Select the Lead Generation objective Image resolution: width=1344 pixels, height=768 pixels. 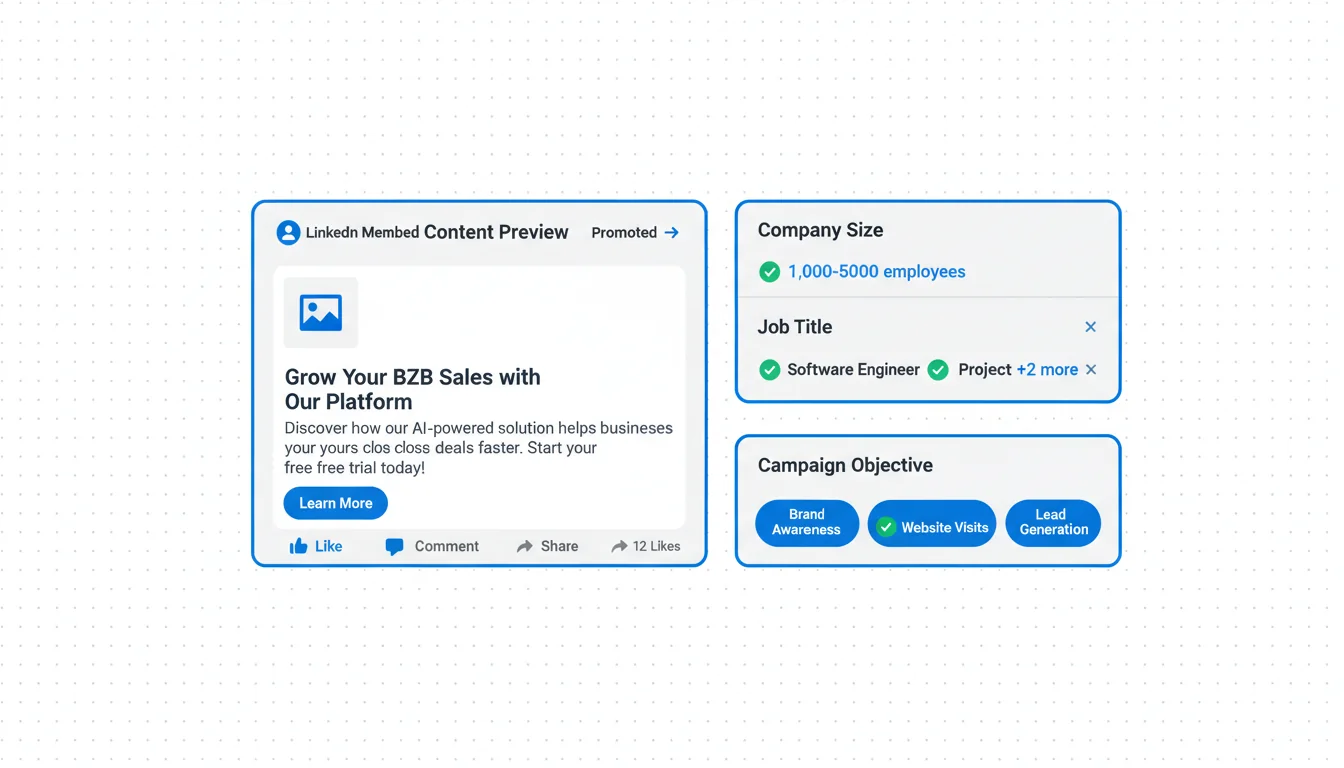(1053, 523)
